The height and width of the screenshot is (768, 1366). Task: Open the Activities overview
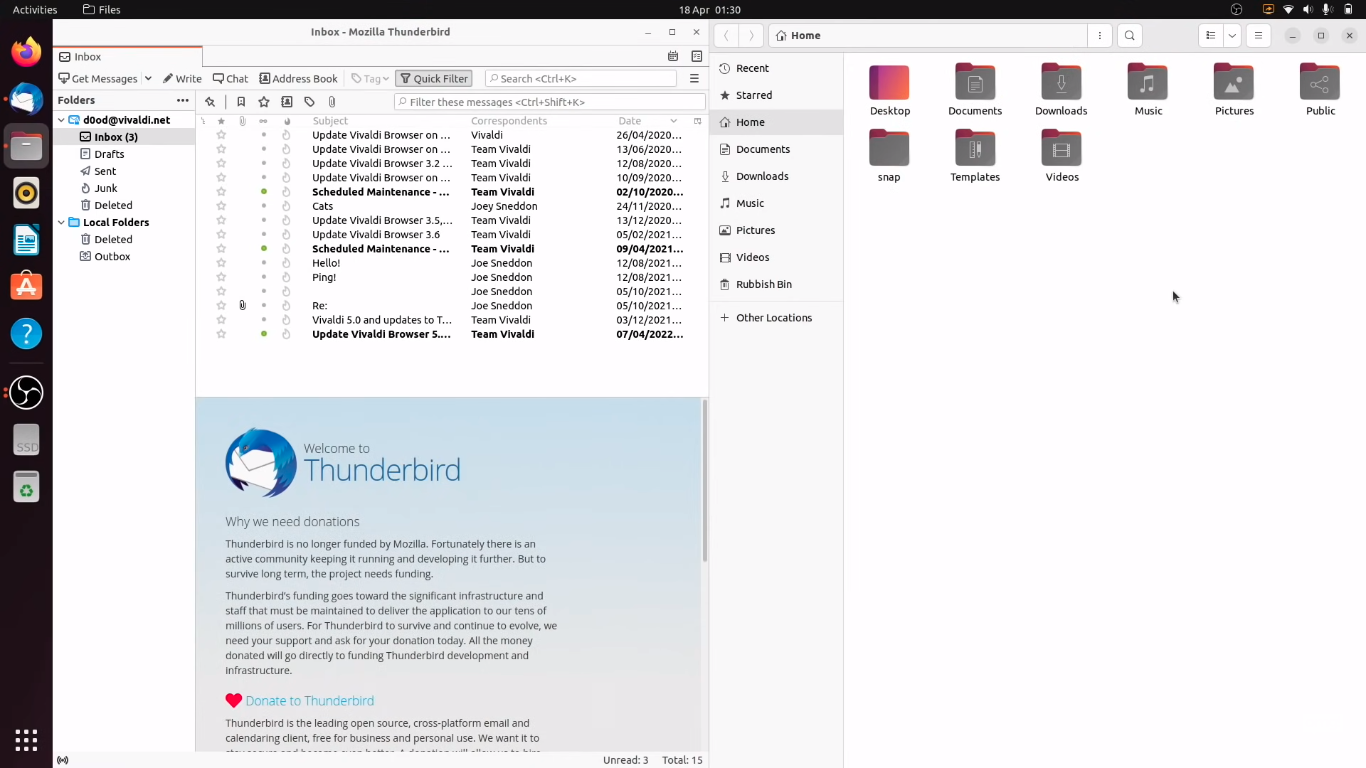pyautogui.click(x=35, y=9)
